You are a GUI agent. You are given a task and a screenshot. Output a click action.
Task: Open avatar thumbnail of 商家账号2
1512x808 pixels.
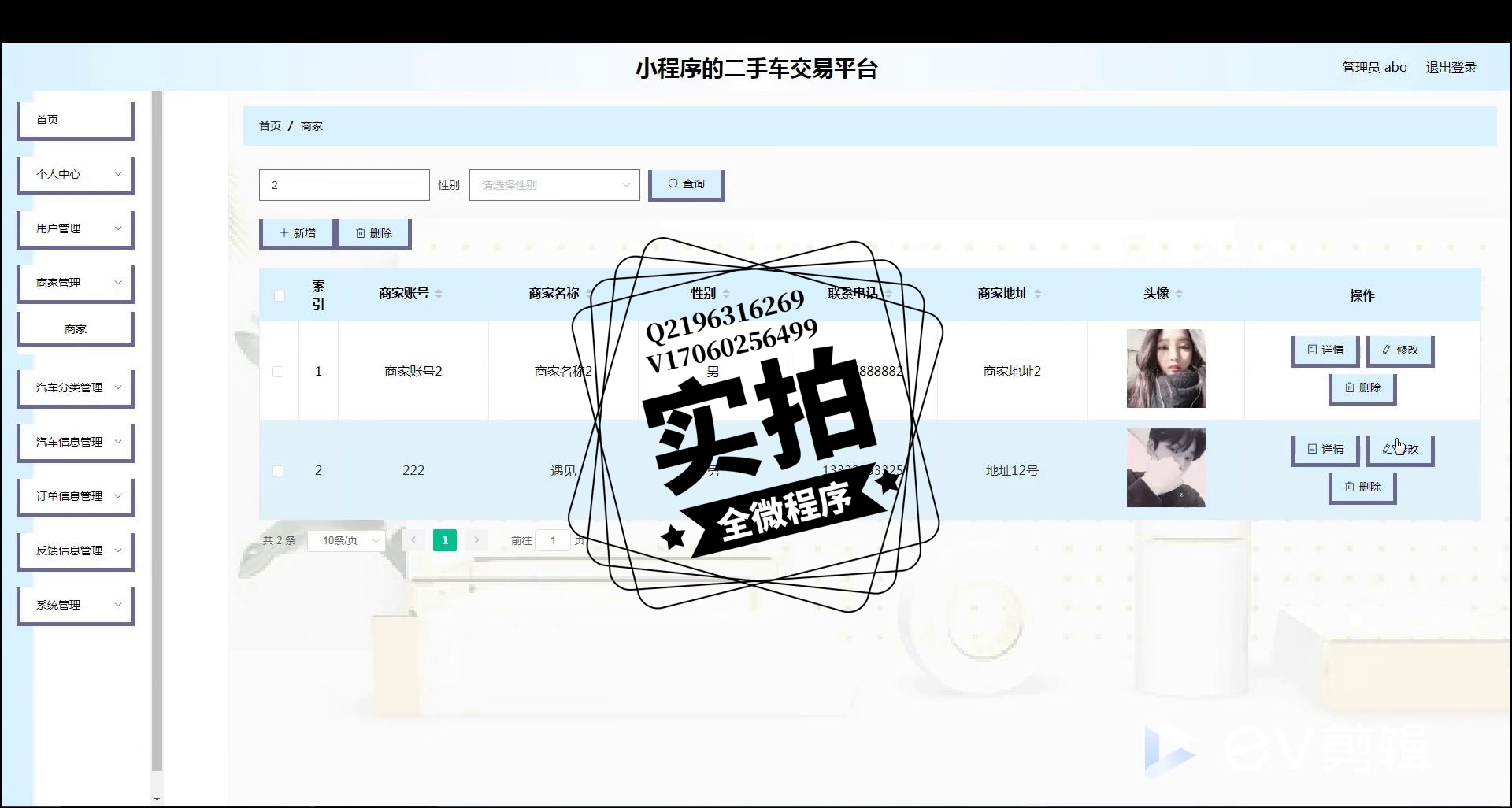coord(1165,369)
